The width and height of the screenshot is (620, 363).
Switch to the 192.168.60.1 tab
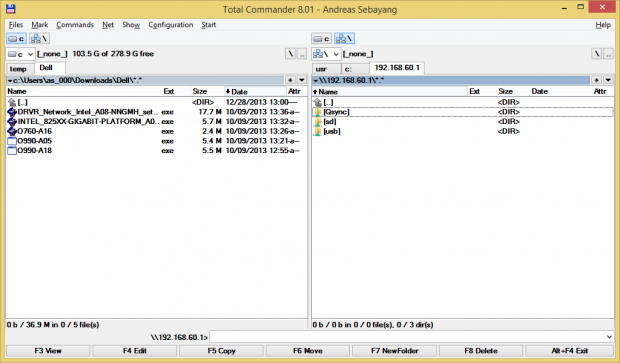(x=397, y=68)
